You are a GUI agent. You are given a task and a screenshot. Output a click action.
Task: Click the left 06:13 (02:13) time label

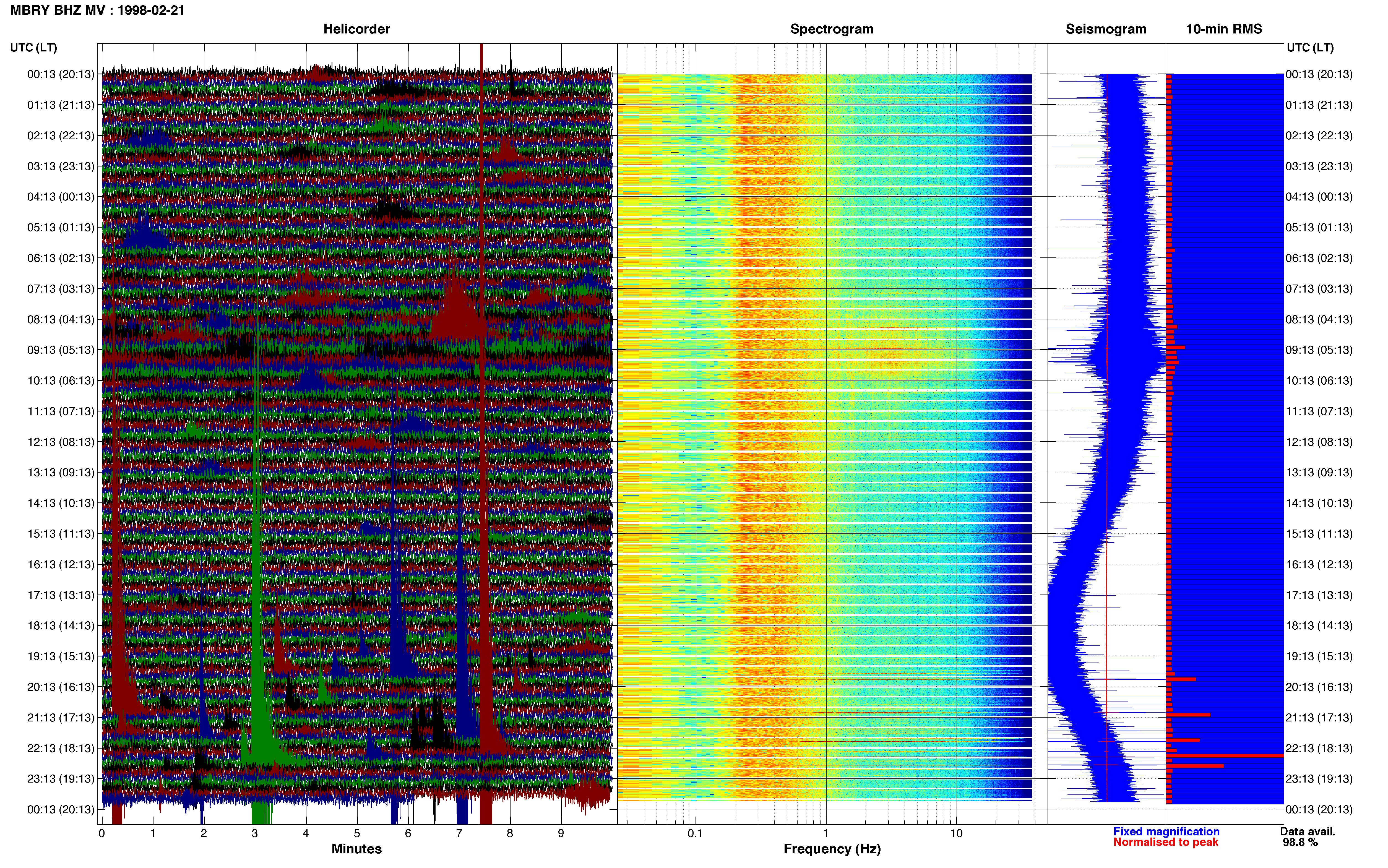click(x=61, y=258)
